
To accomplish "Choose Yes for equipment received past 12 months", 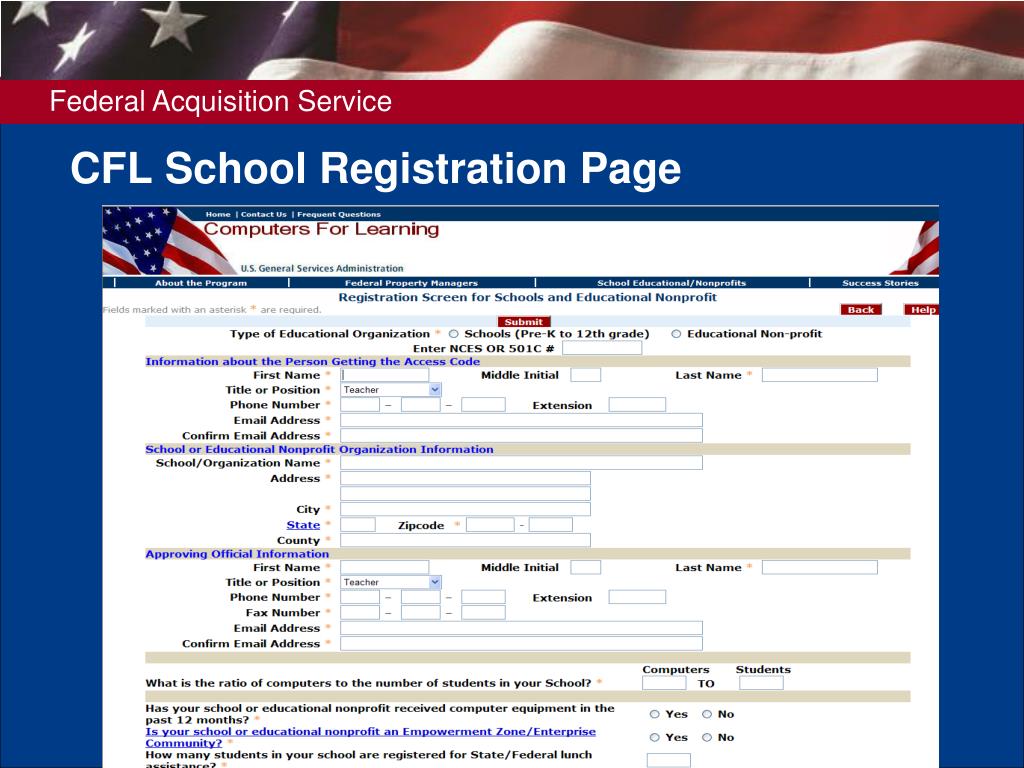I will (x=654, y=714).
